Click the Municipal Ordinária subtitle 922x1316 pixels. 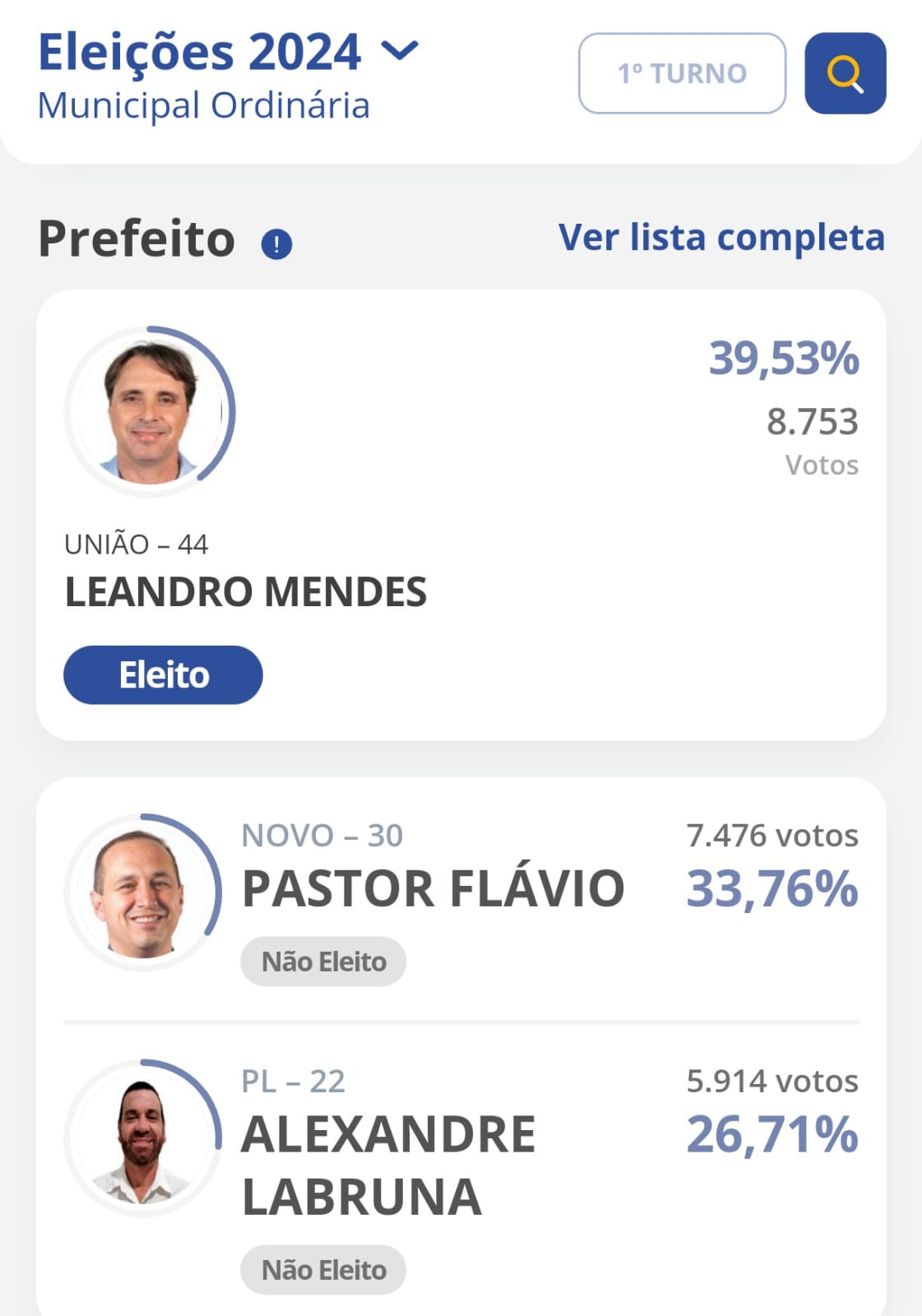(x=204, y=106)
